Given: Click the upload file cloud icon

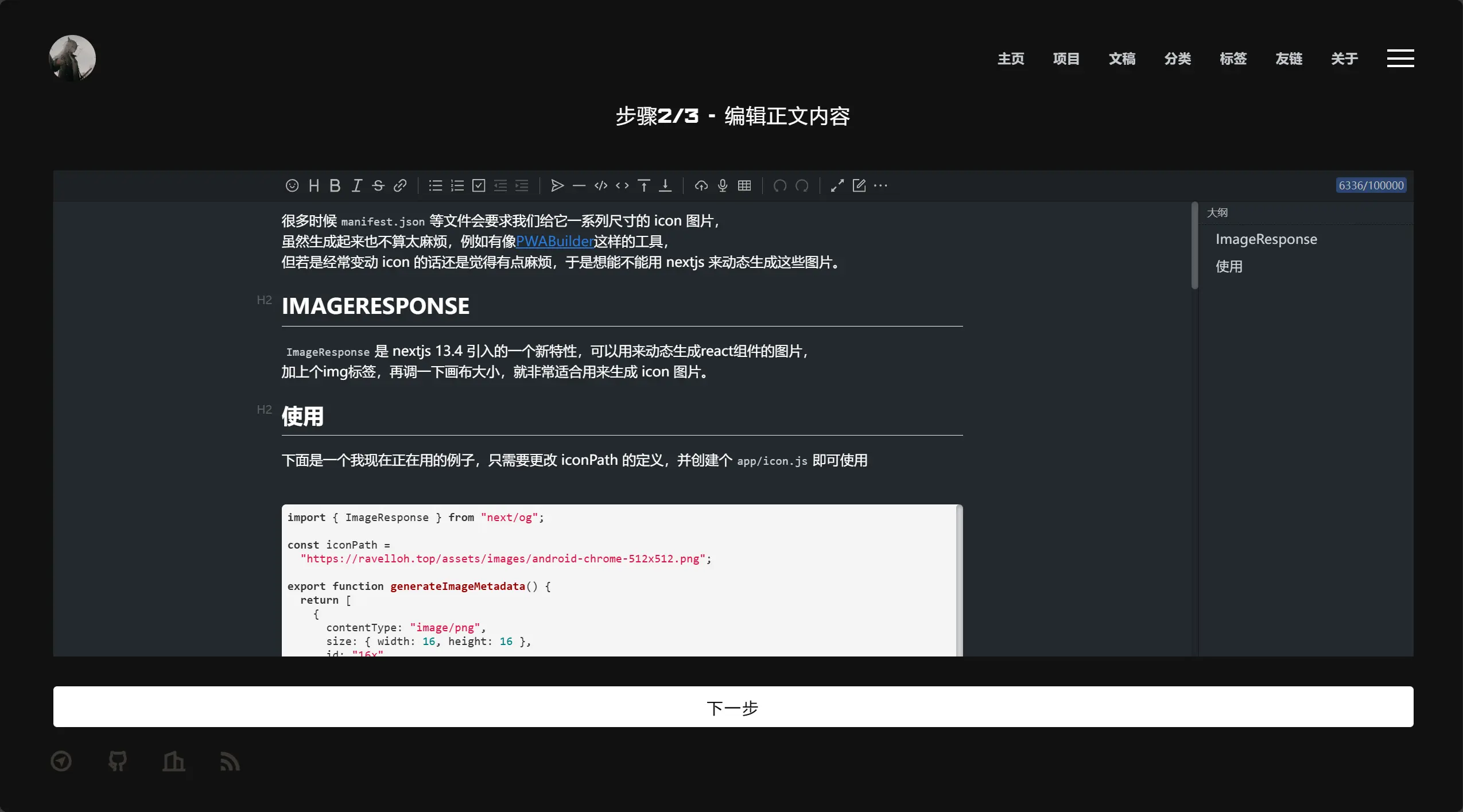Looking at the screenshot, I should [701, 185].
